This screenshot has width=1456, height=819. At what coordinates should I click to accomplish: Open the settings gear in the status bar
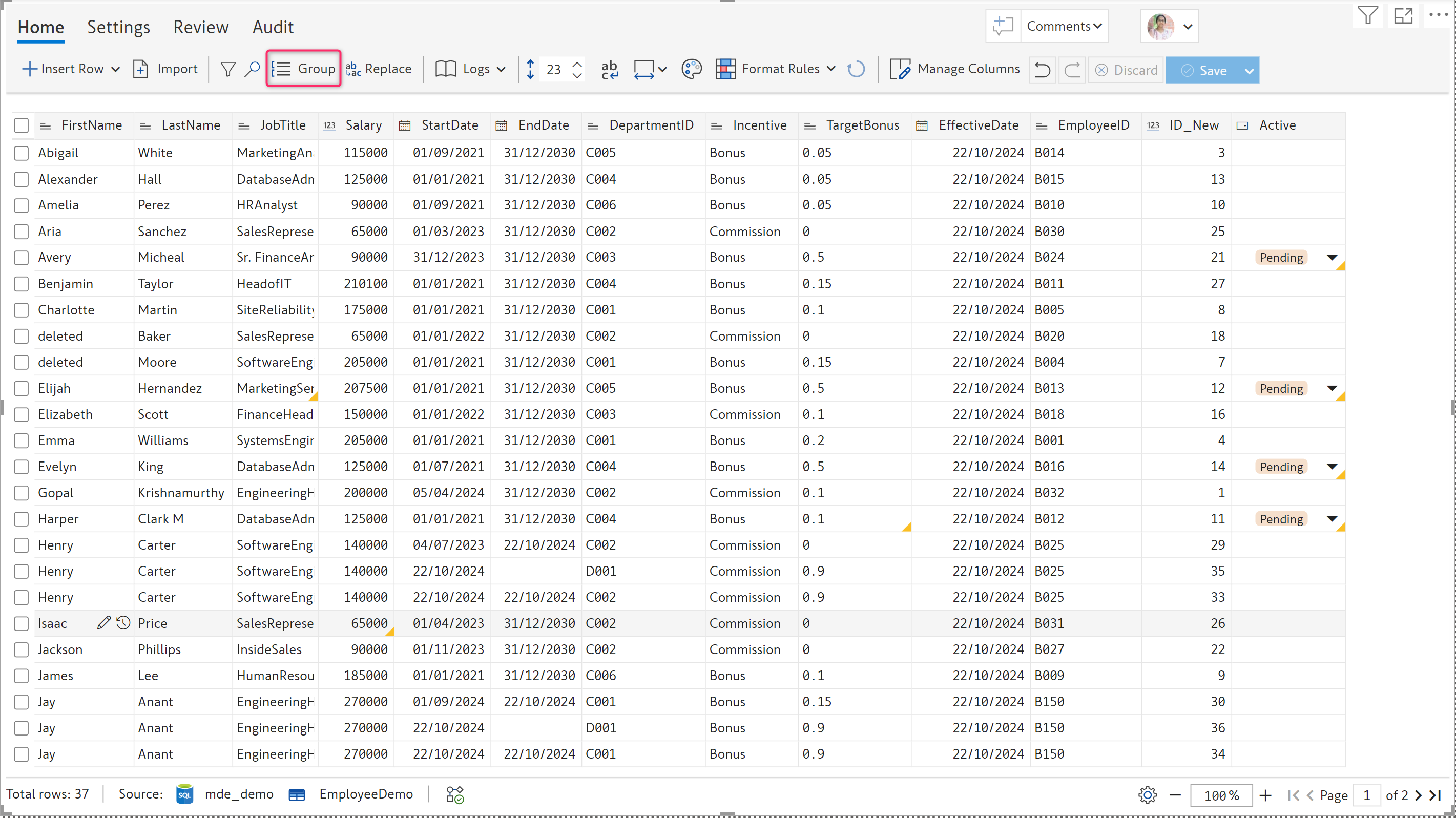[x=1147, y=795]
